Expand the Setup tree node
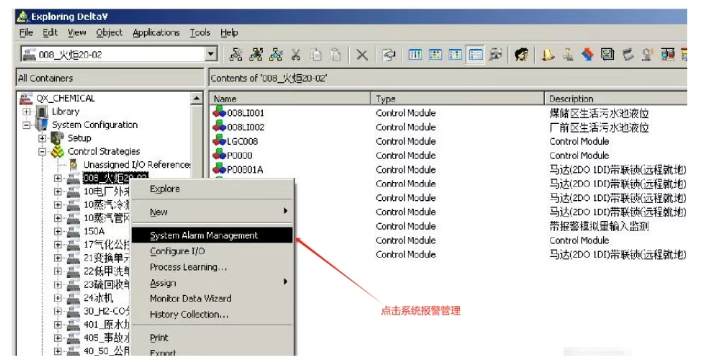This screenshot has height=360, width=727. (x=43, y=138)
